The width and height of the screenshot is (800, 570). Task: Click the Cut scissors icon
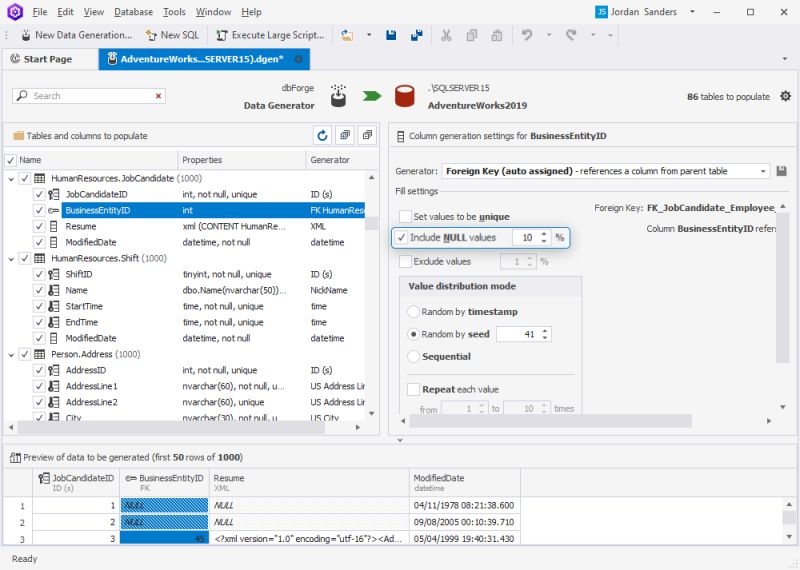tap(446, 35)
